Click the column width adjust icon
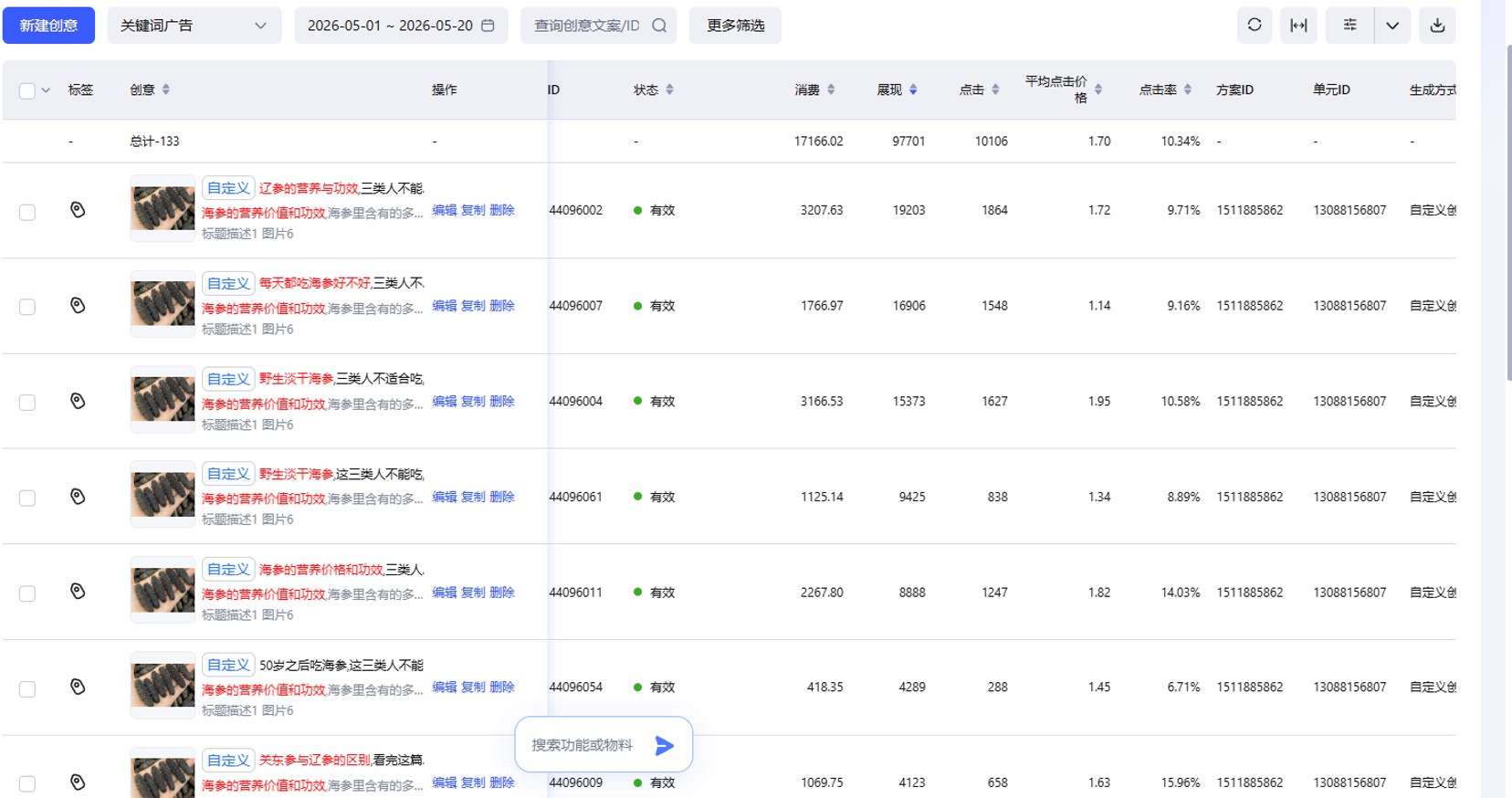 (x=1298, y=26)
